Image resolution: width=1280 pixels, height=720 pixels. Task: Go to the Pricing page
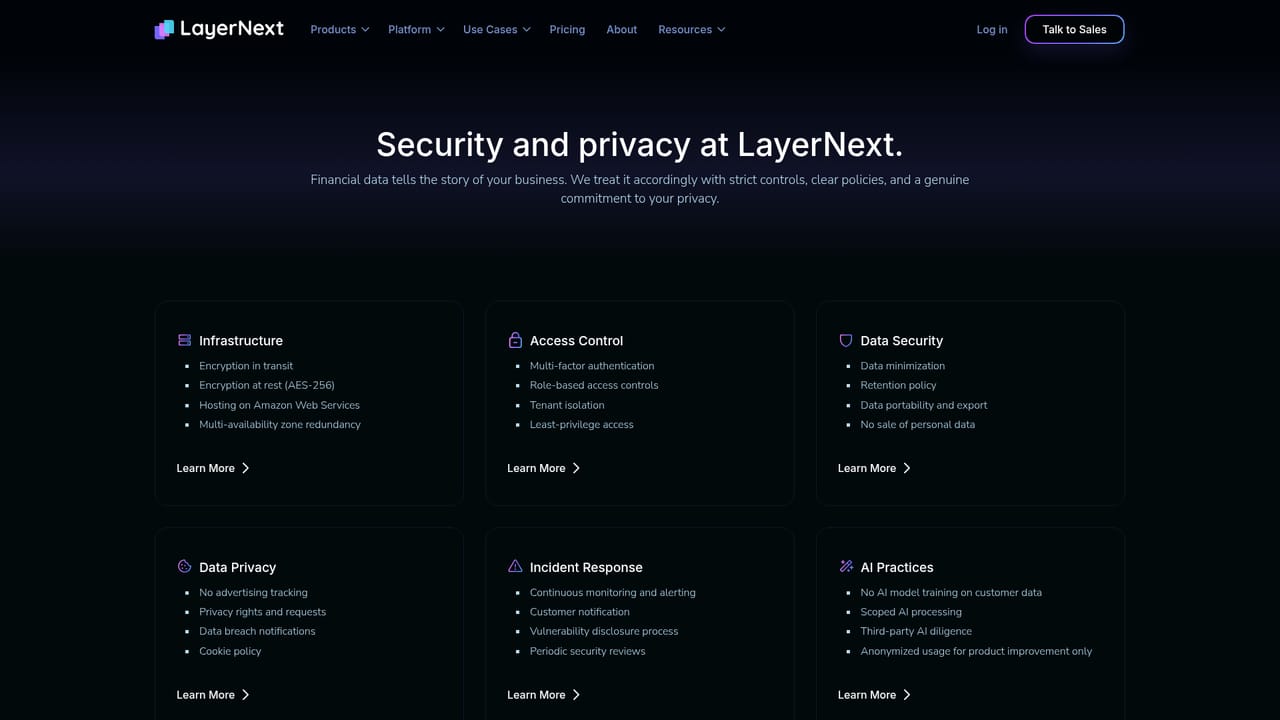[567, 29]
